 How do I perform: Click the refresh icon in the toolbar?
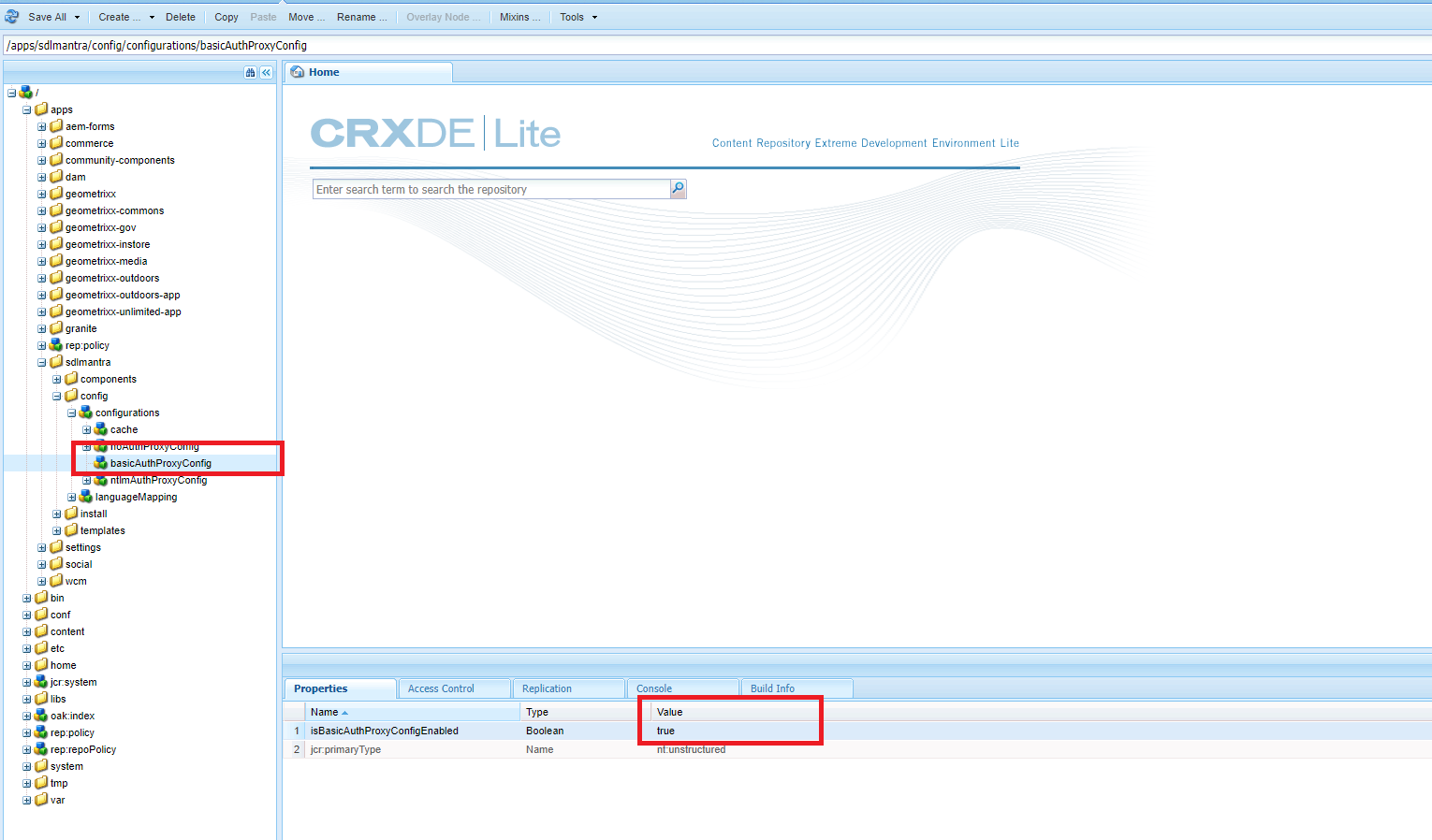[x=12, y=17]
